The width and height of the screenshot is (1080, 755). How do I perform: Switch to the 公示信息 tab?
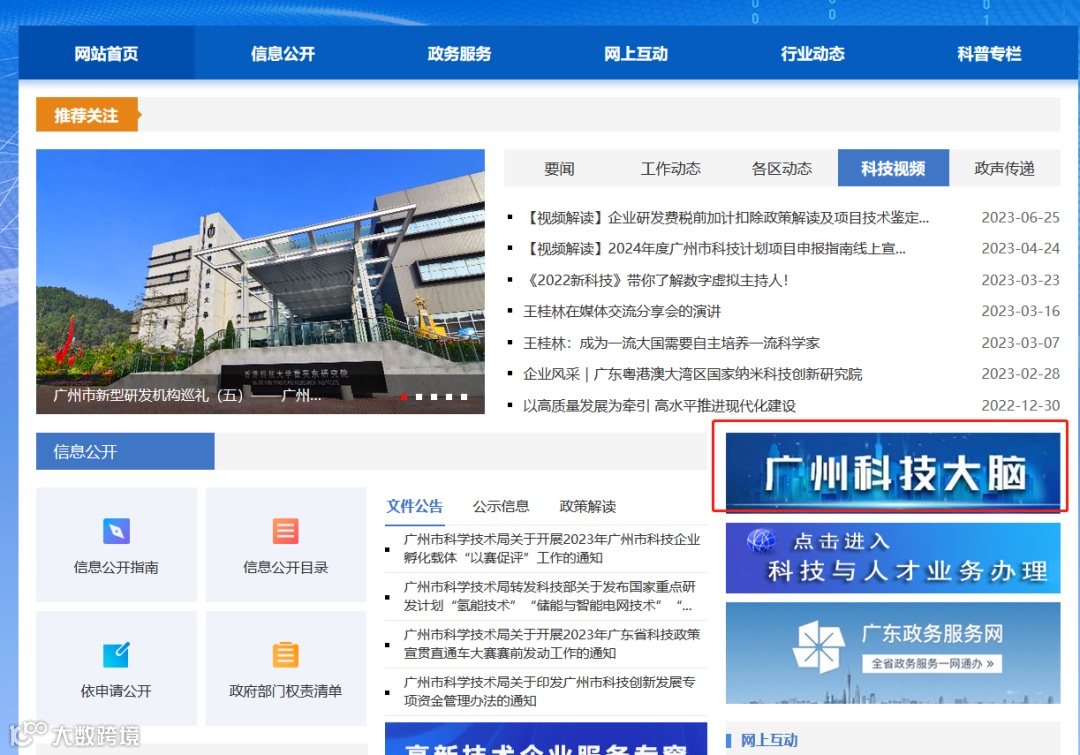pos(501,506)
